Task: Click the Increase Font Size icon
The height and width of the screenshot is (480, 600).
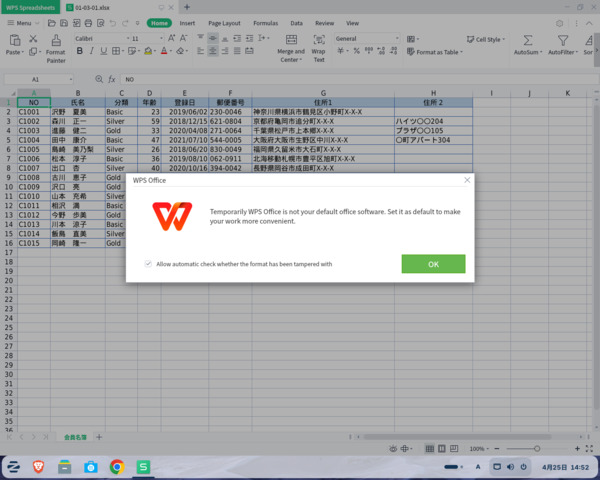Action: 171,38
